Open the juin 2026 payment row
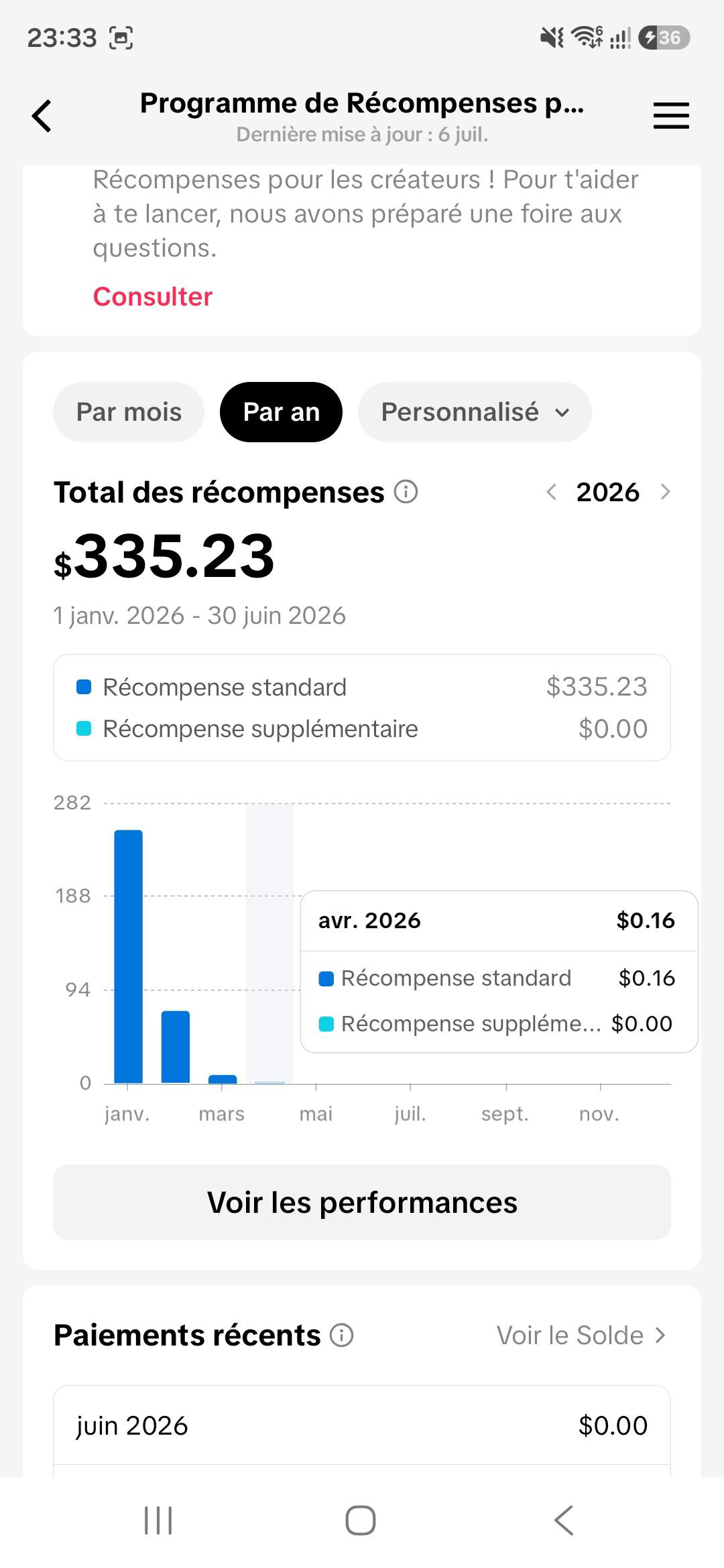The height and width of the screenshot is (1568, 724). [x=362, y=1425]
